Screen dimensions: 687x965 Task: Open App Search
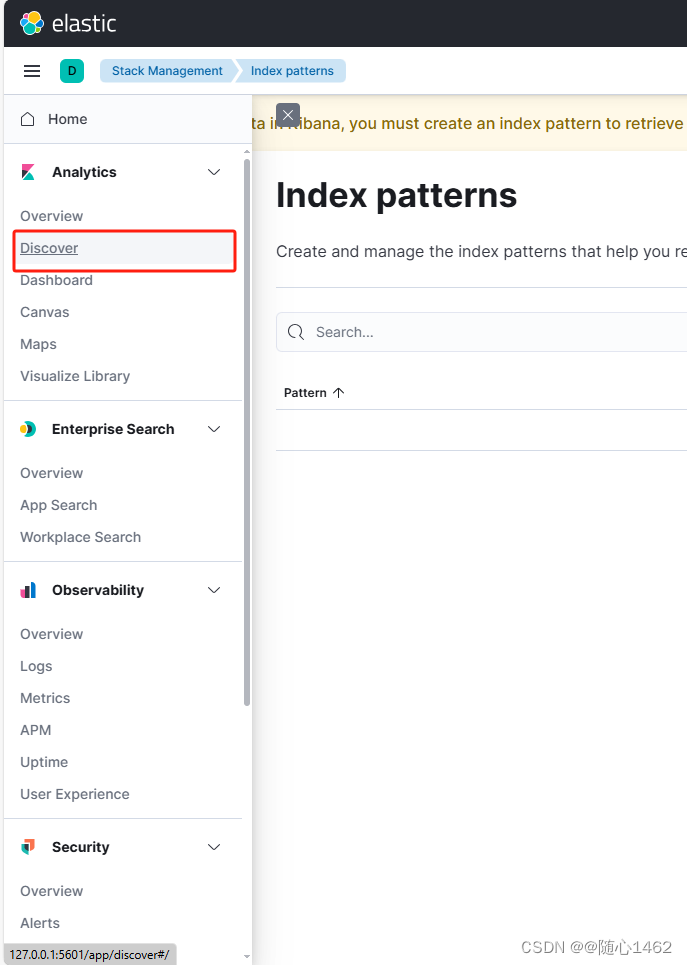pyautogui.click(x=59, y=505)
